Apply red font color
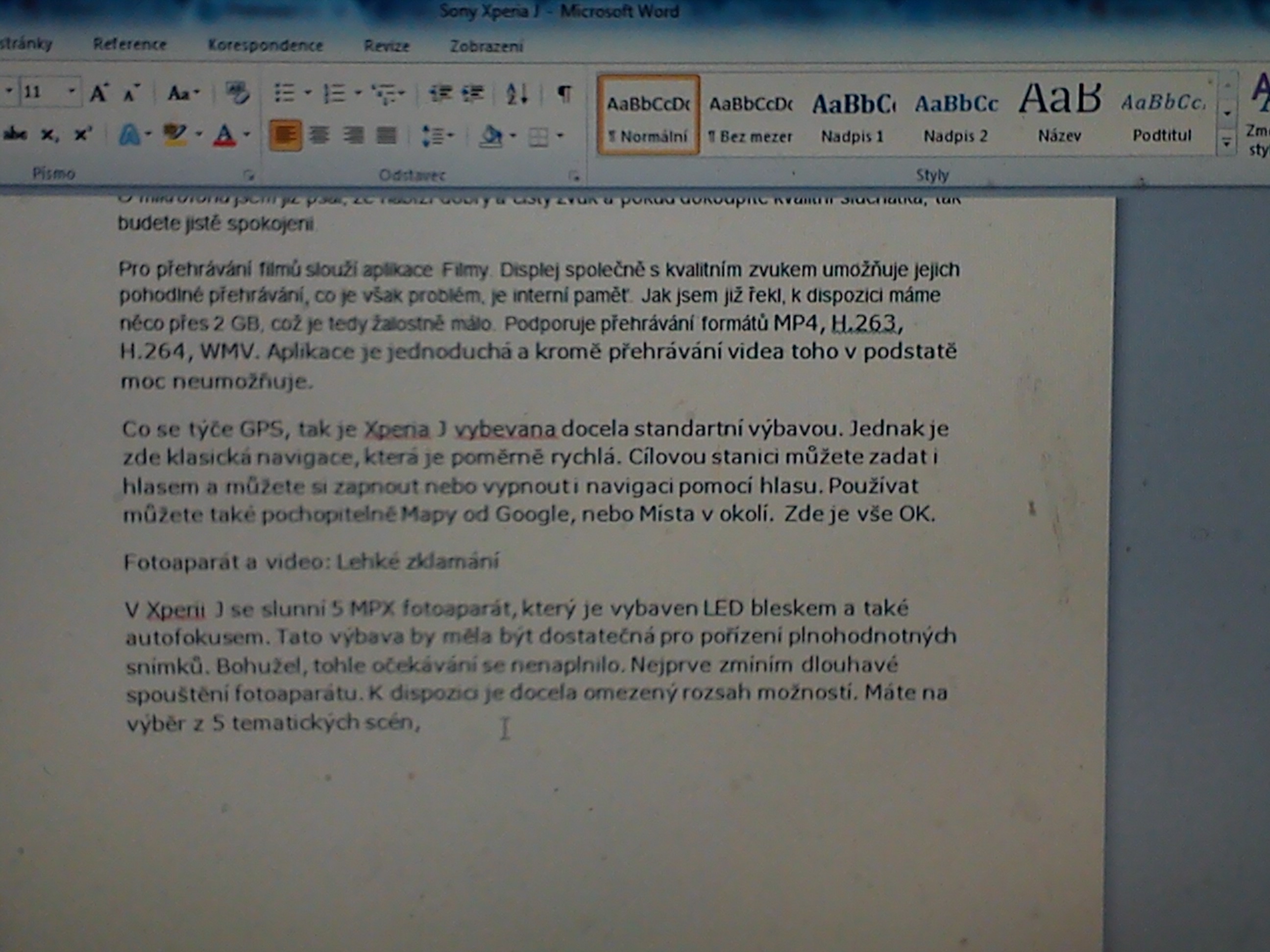The image size is (1270, 952). [x=224, y=136]
